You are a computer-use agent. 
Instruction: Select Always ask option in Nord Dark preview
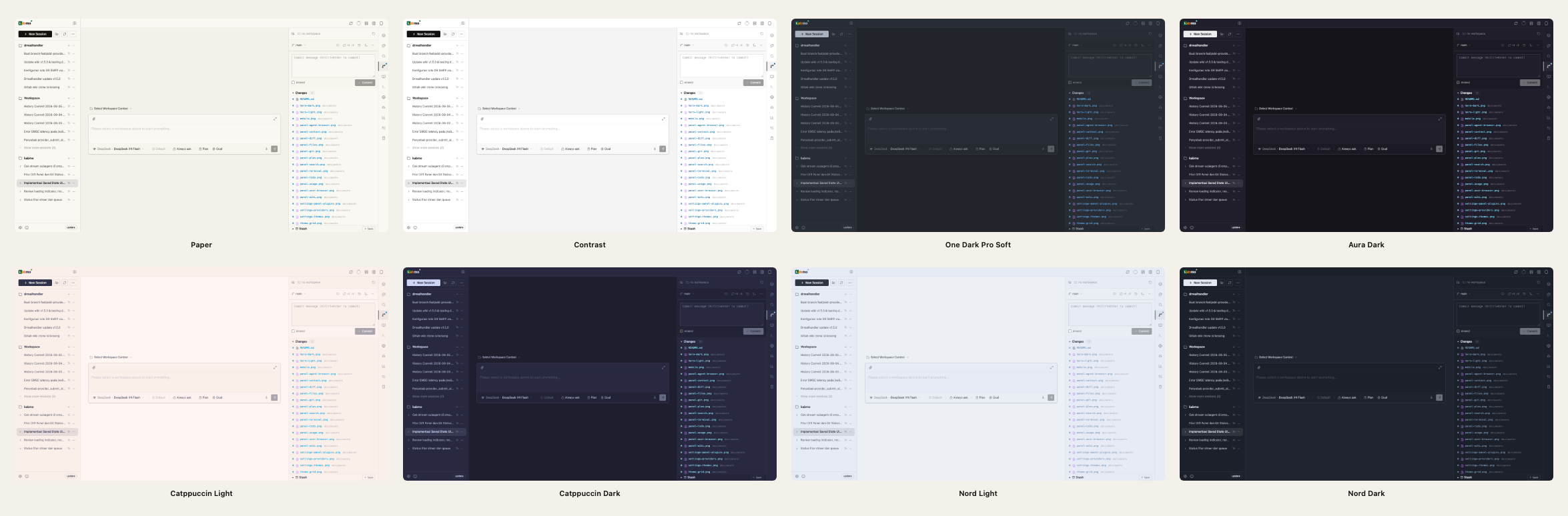[1346, 397]
